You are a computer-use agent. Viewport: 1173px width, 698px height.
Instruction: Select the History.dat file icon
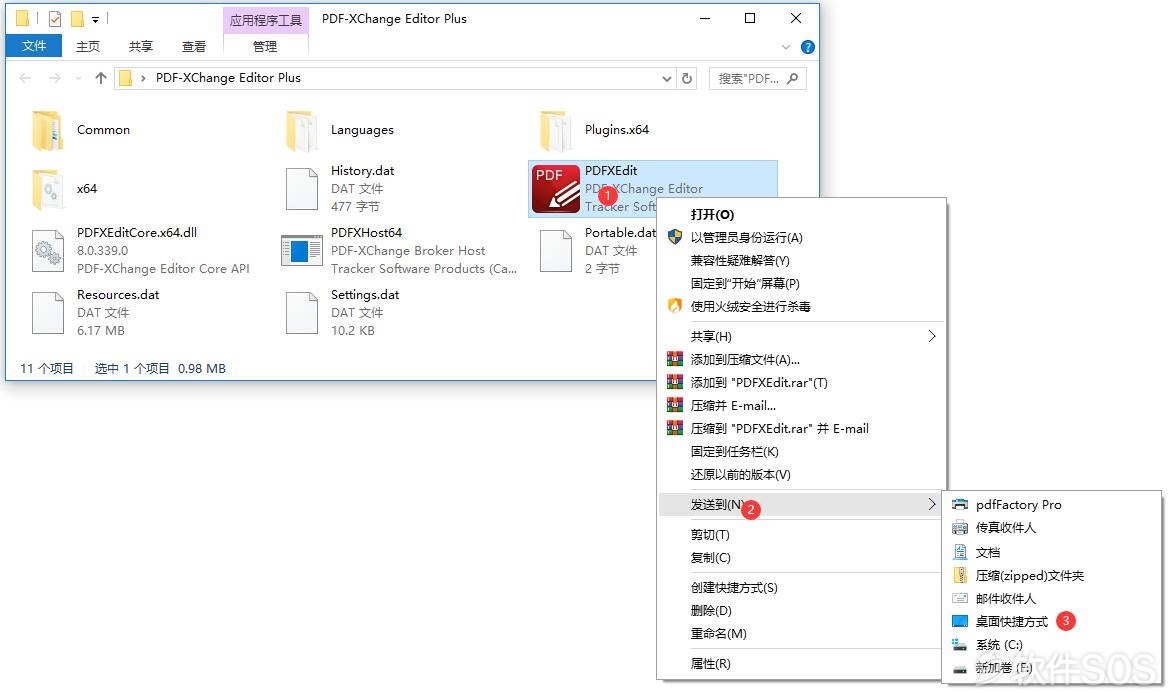click(x=302, y=189)
